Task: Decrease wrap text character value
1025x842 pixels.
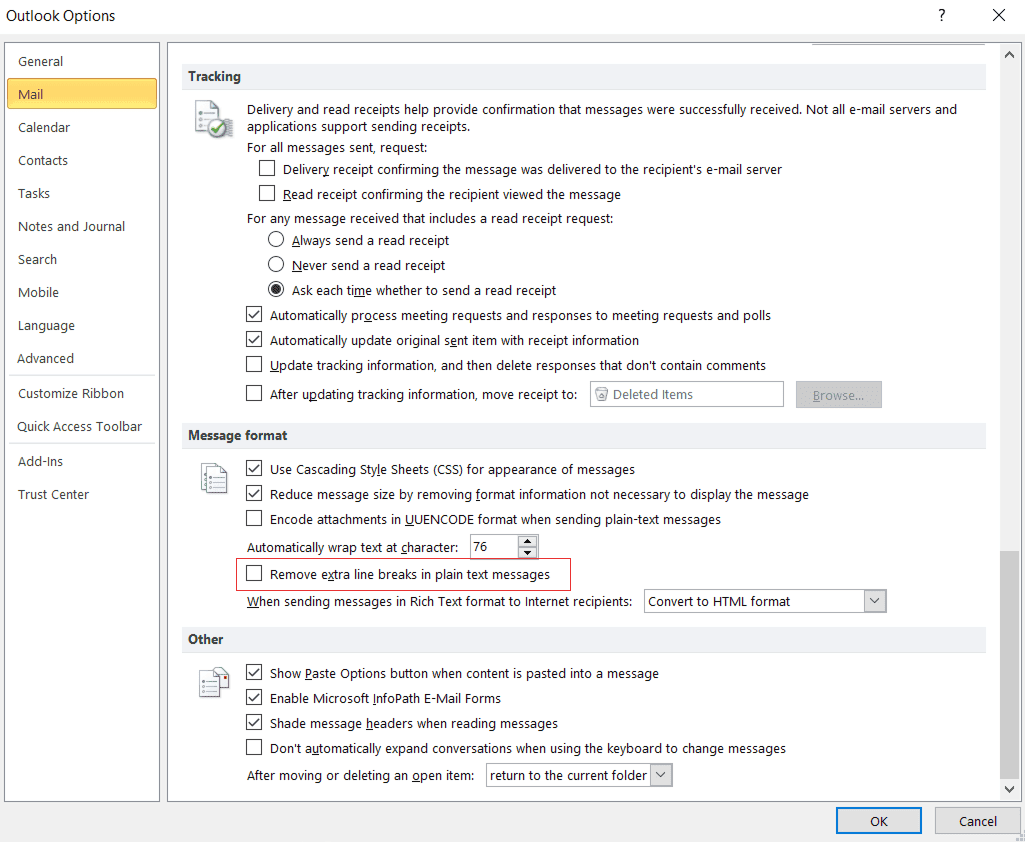Action: (x=528, y=553)
